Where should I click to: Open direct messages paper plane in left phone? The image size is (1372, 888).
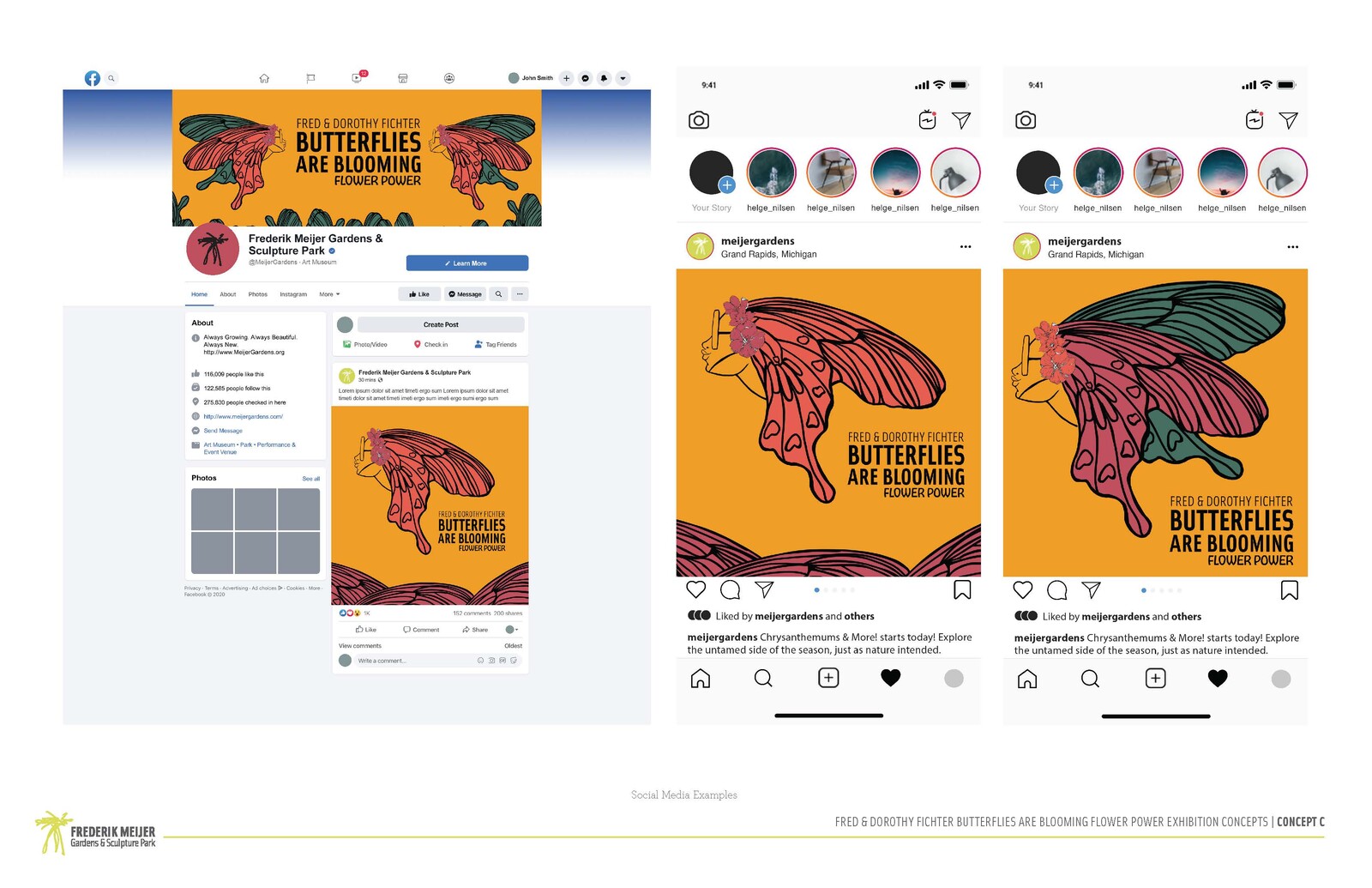click(961, 120)
